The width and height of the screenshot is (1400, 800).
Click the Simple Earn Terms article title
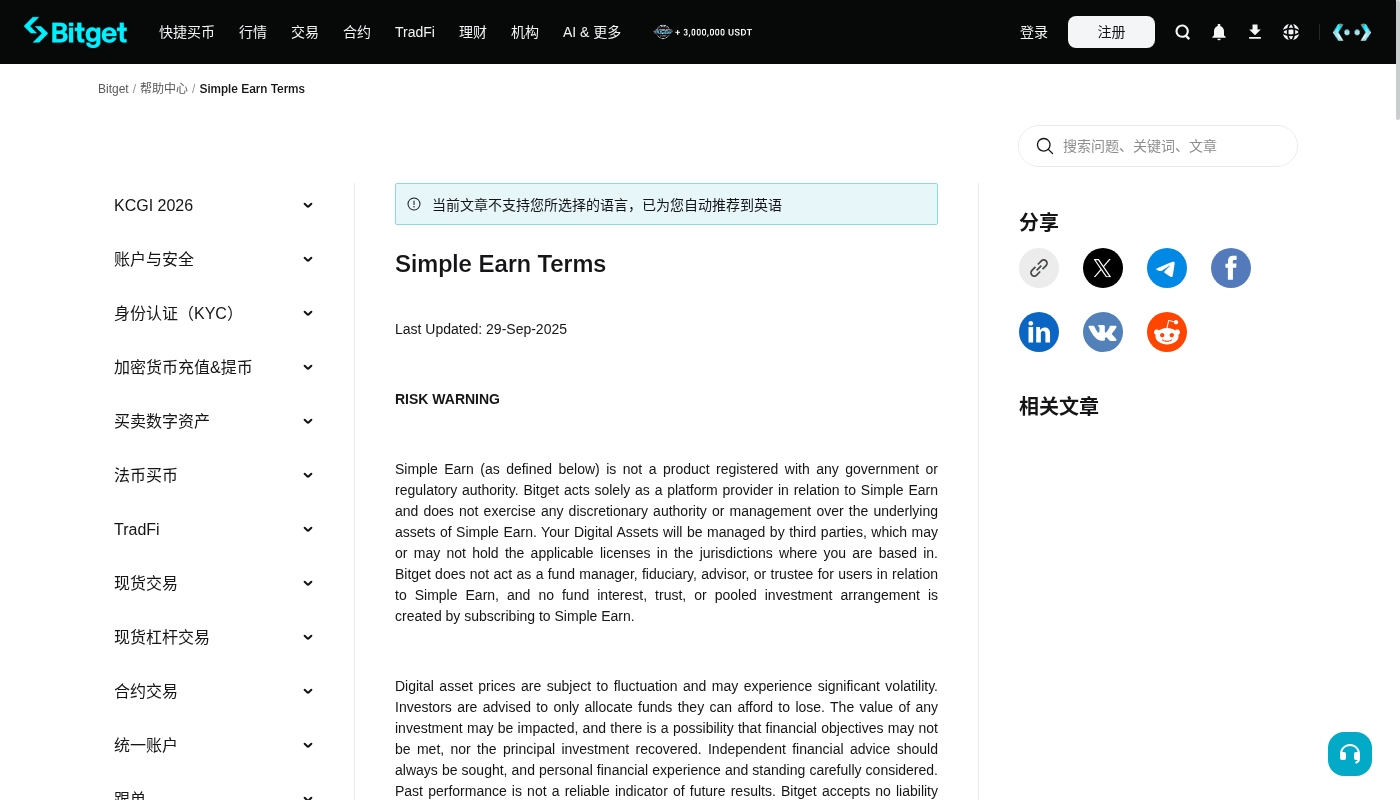500,264
